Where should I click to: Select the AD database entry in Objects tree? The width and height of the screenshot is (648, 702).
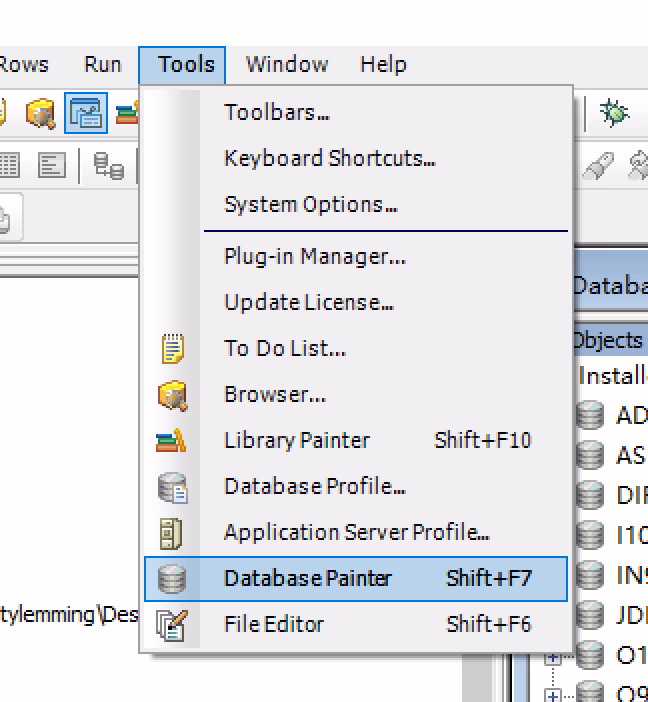(630, 416)
